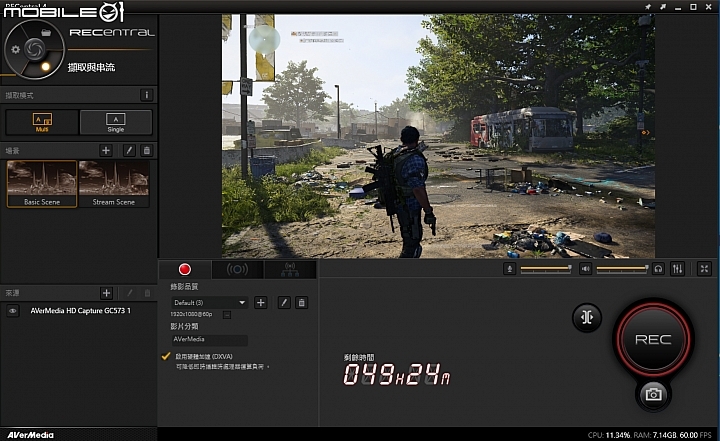This screenshot has height=441, width=720.
Task: Add a recording quality profile
Action: (260, 303)
